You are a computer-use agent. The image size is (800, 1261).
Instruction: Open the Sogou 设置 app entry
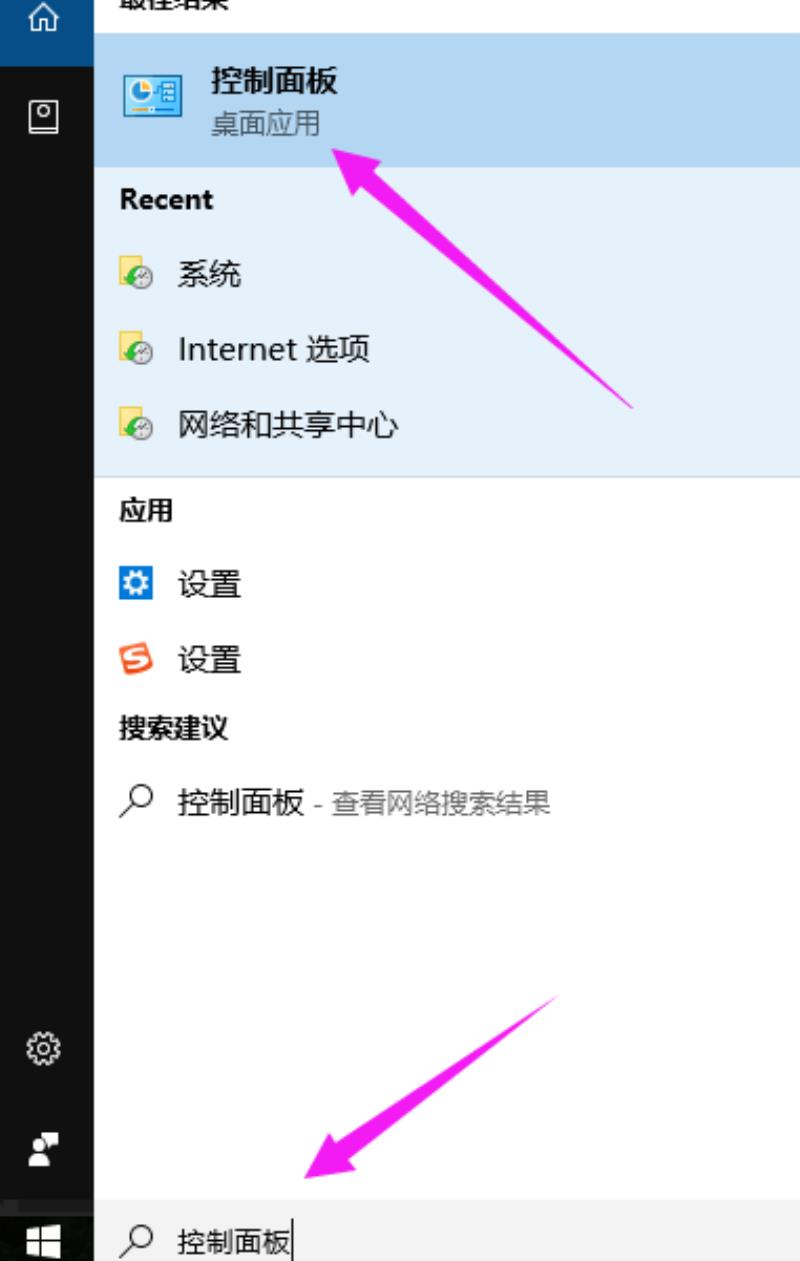pos(447,659)
